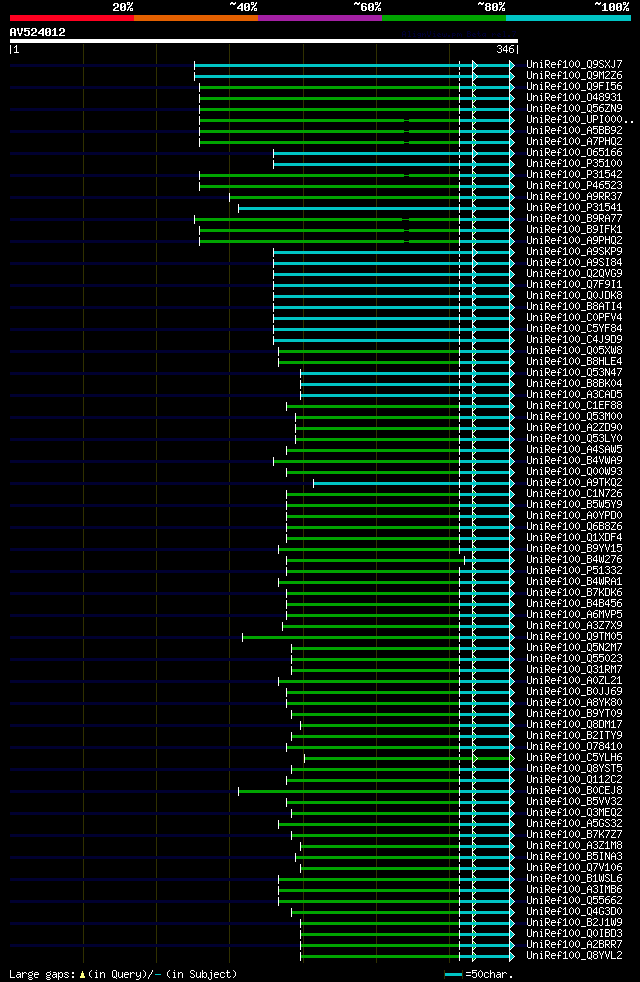Click UniRef100_P51332 label
The image size is (640, 982).
[574, 571]
